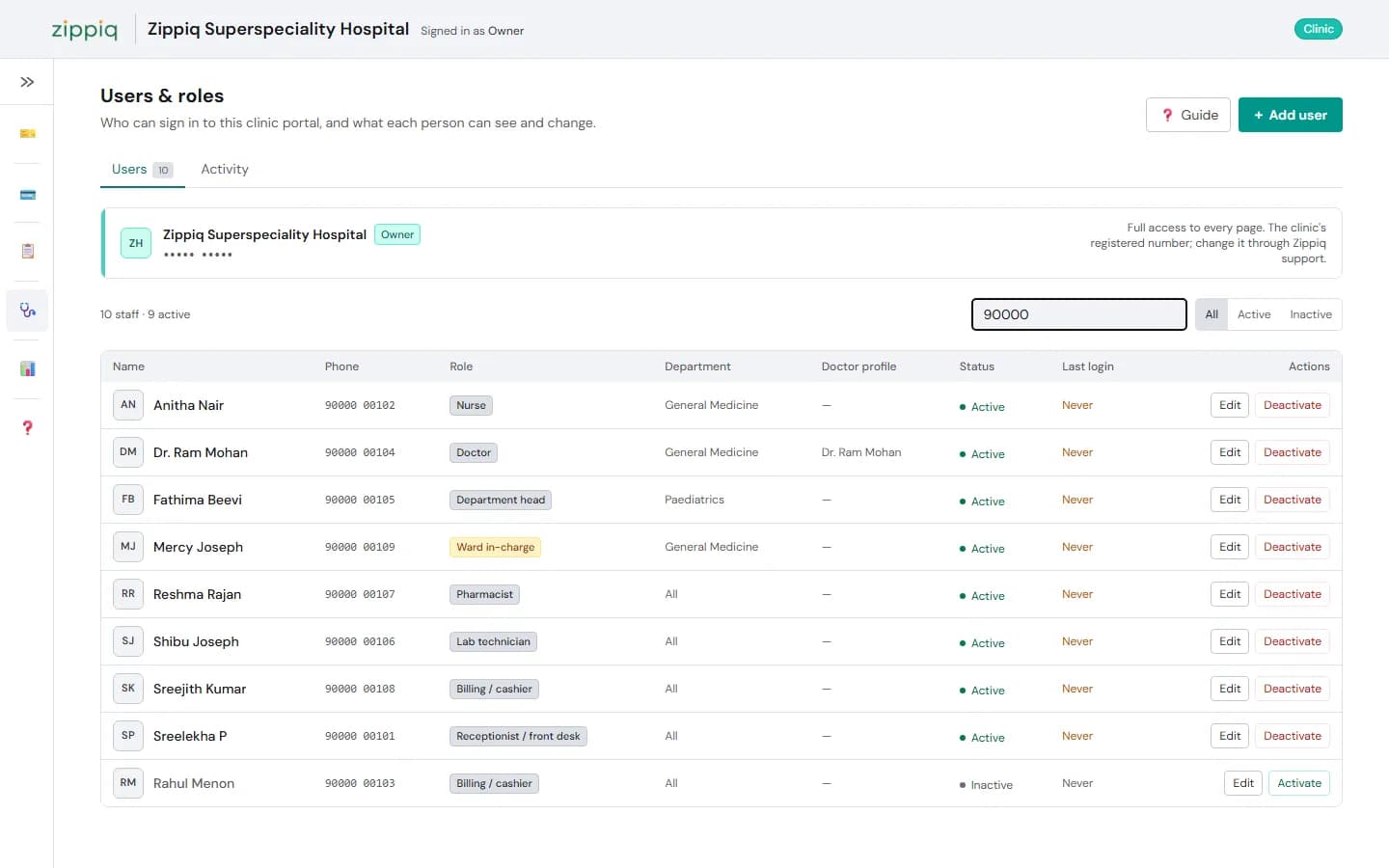
Task: Click the Dr. Ram Mohan doctor profile cell
Action: pyautogui.click(x=861, y=452)
